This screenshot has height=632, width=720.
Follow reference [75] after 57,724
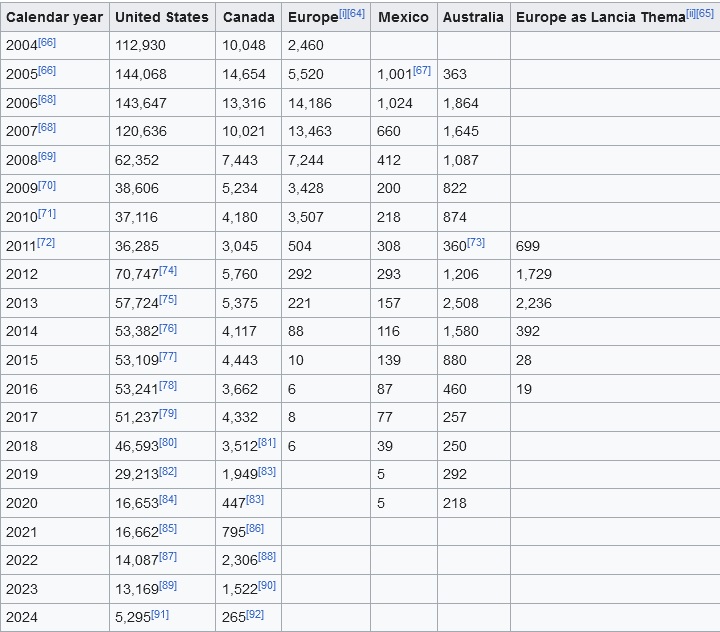pos(168,299)
